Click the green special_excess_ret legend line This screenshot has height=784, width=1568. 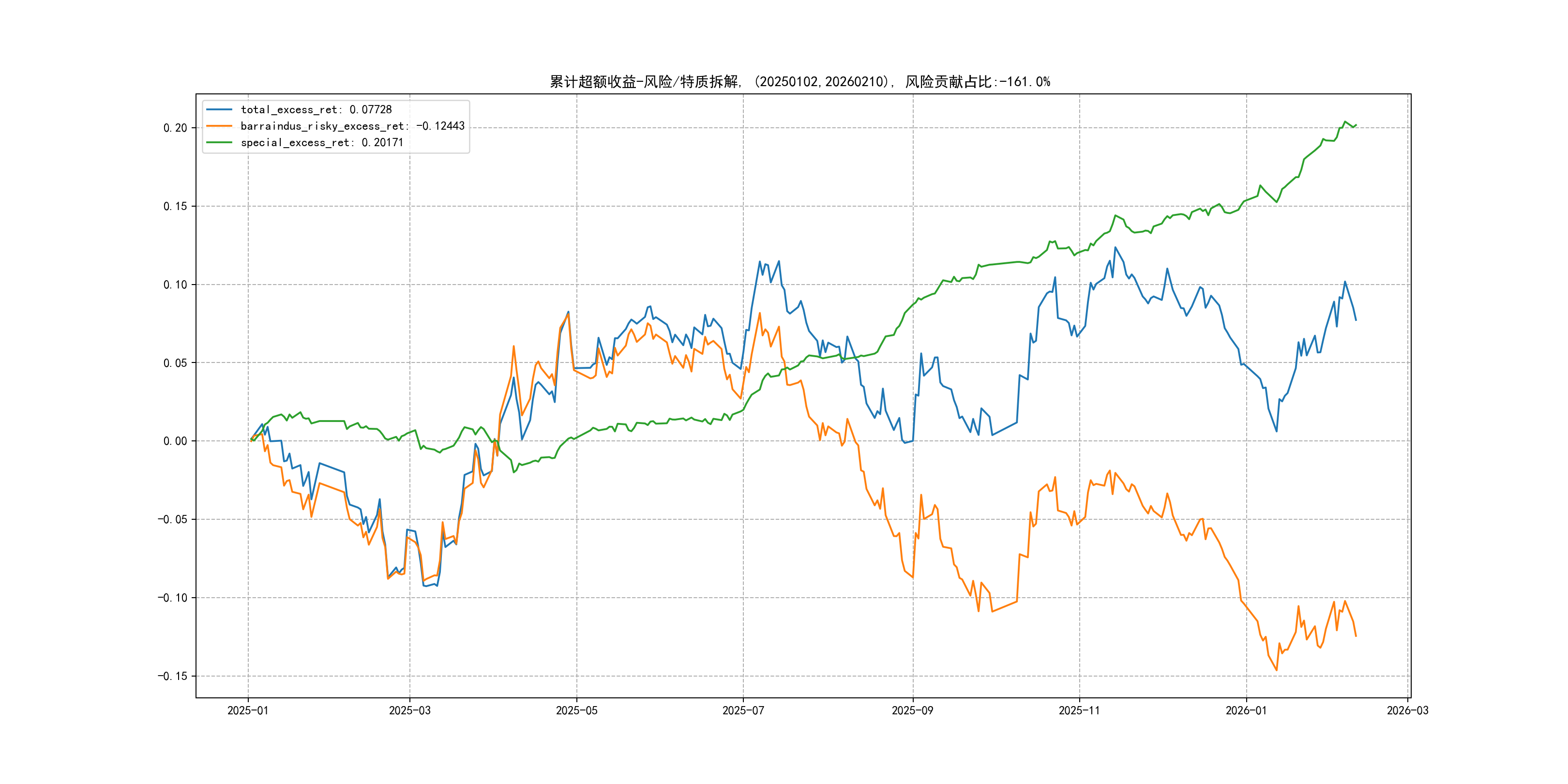point(219,142)
